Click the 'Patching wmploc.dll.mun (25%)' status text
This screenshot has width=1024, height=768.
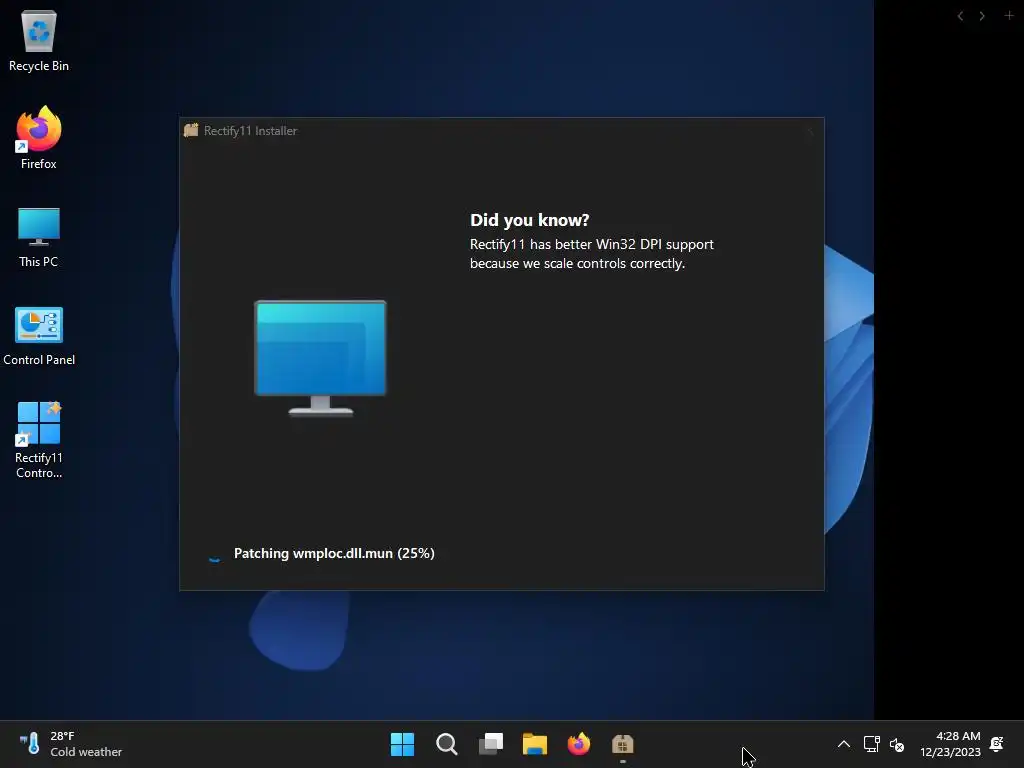tap(334, 553)
